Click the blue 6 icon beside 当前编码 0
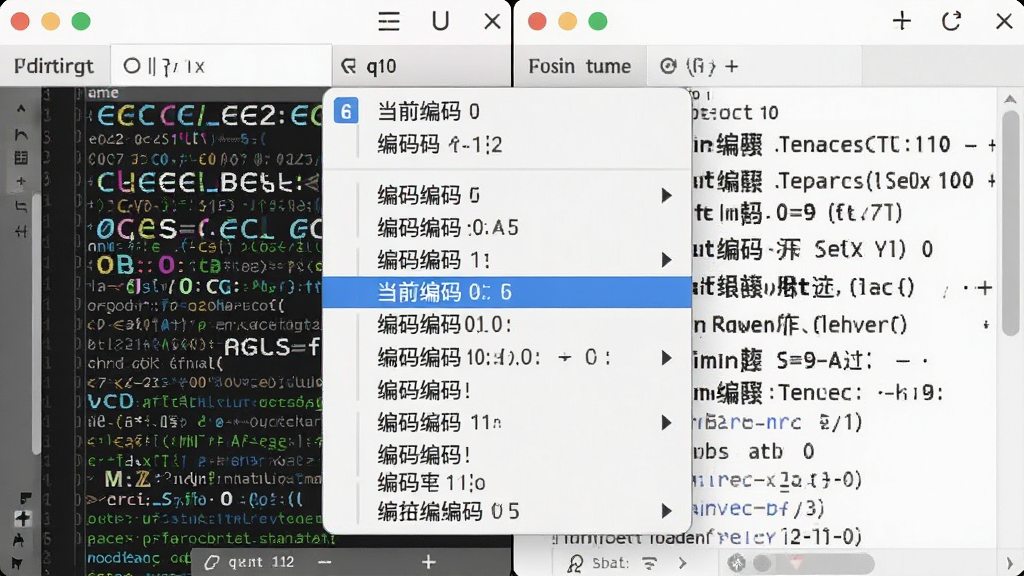The image size is (1024, 576). [346, 111]
